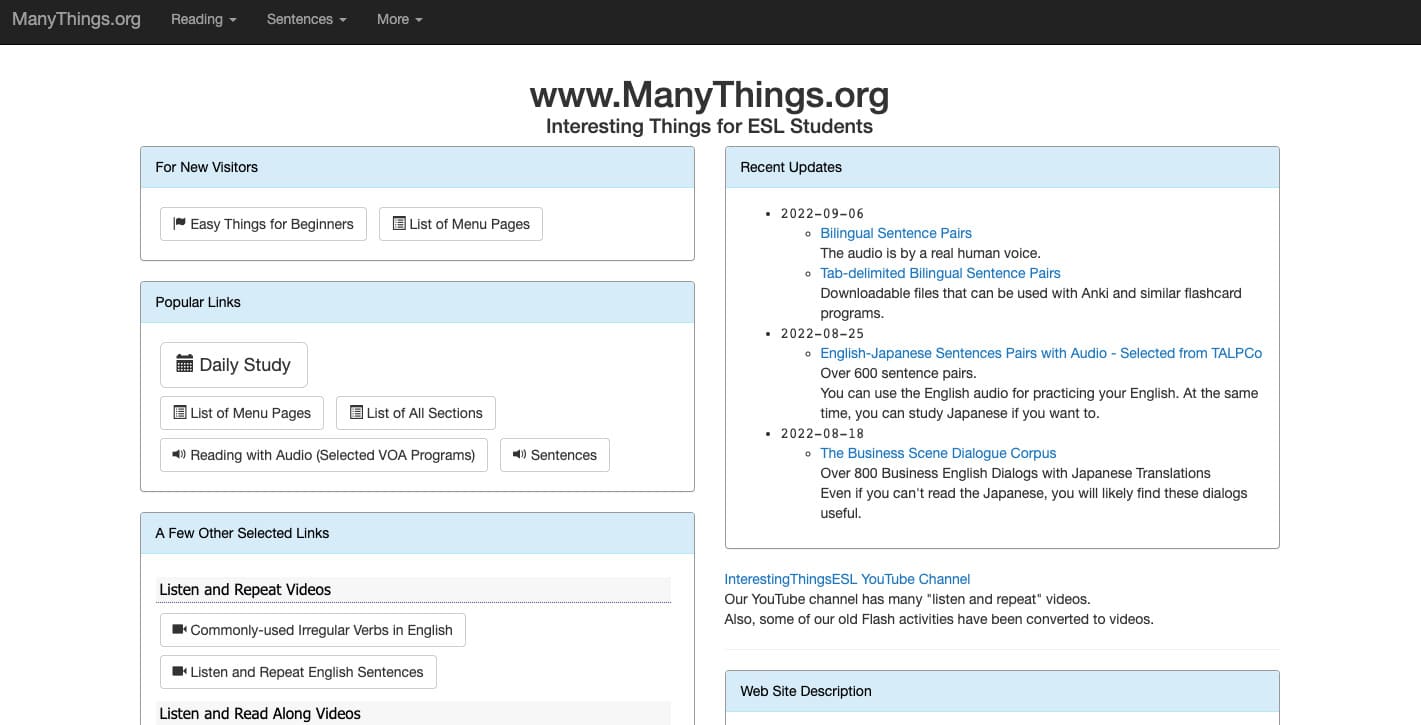Open the Daily Study page
This screenshot has width=1421, height=725.
(234, 365)
